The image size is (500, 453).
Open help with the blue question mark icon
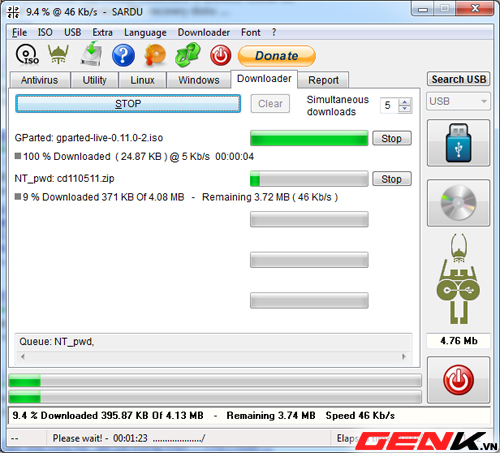point(123,55)
